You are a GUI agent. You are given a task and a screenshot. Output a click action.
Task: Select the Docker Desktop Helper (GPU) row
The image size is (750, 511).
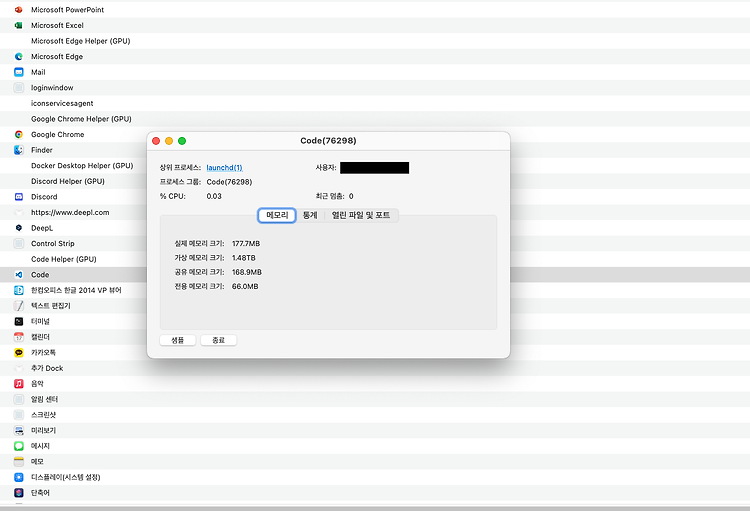(73, 166)
